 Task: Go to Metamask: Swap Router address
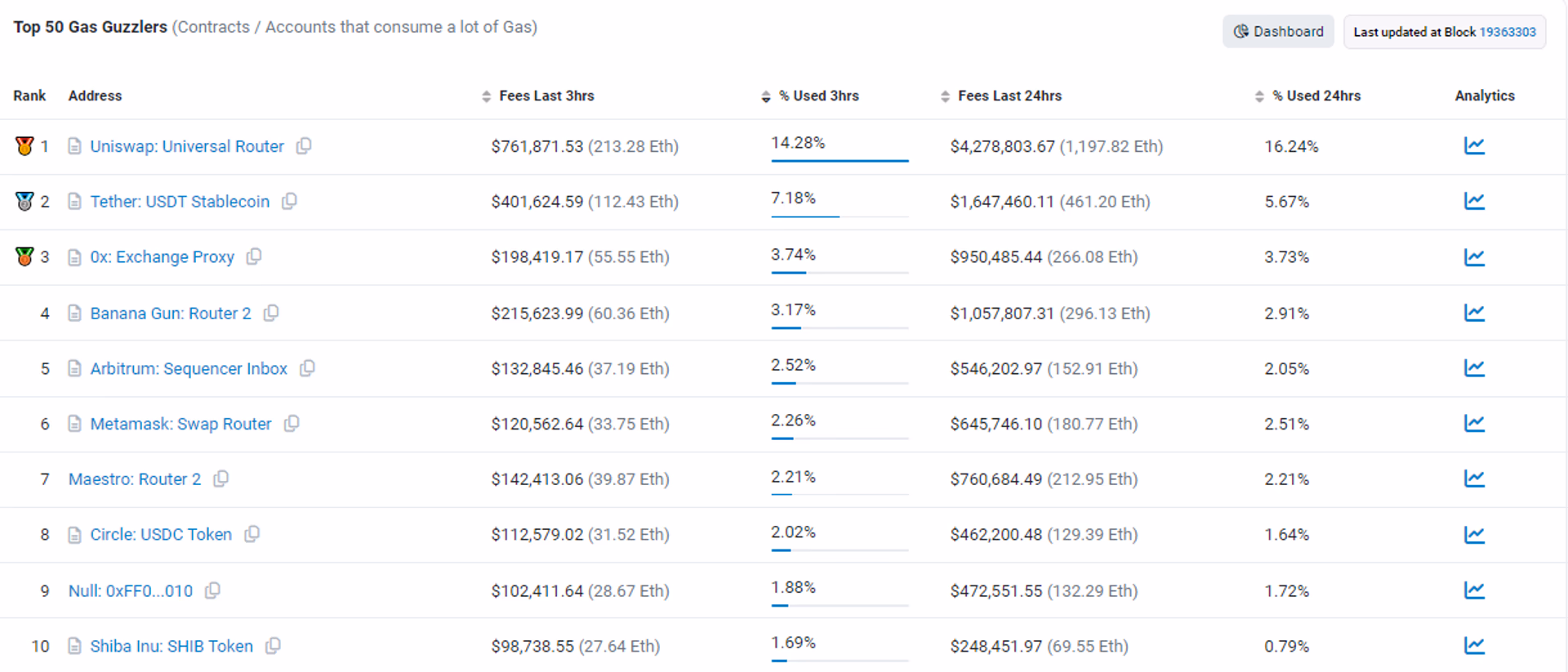[180, 424]
